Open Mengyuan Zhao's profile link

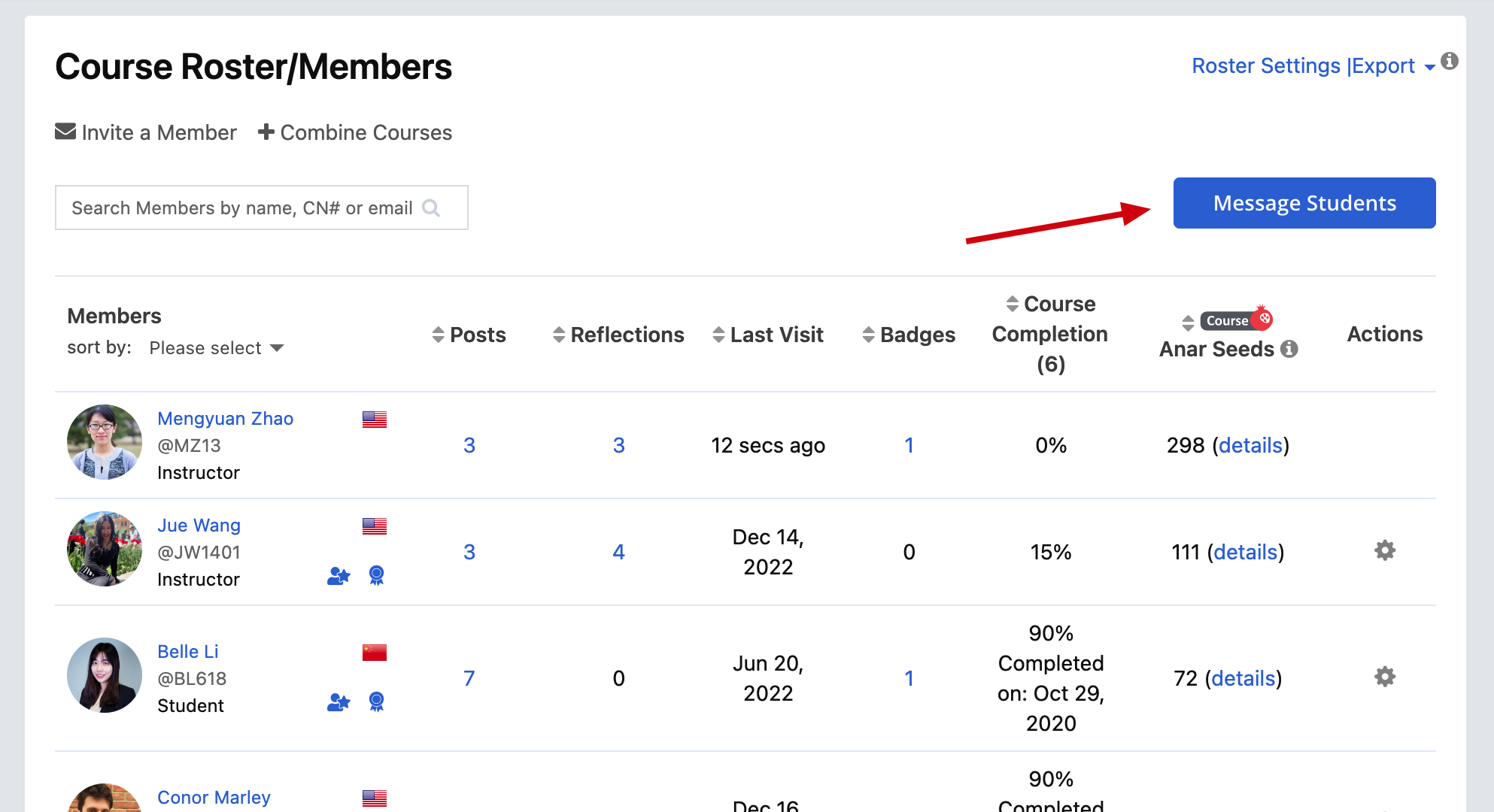click(x=226, y=419)
